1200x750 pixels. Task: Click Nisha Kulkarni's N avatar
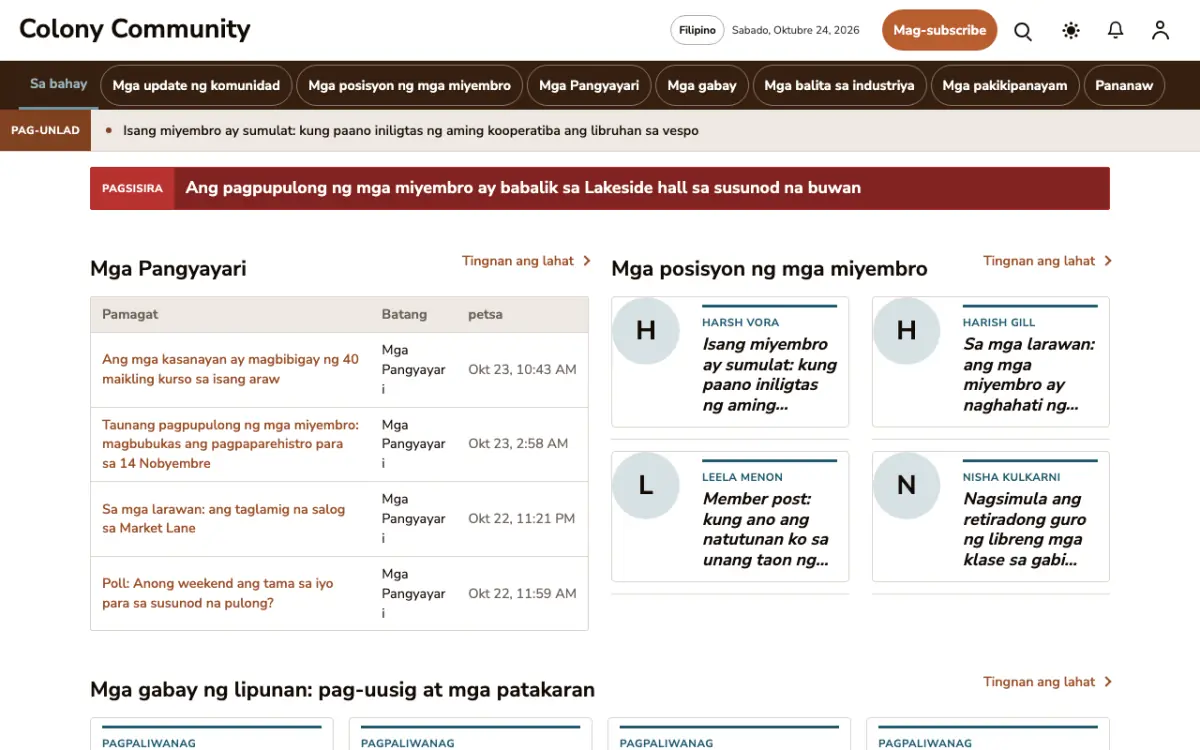point(907,485)
